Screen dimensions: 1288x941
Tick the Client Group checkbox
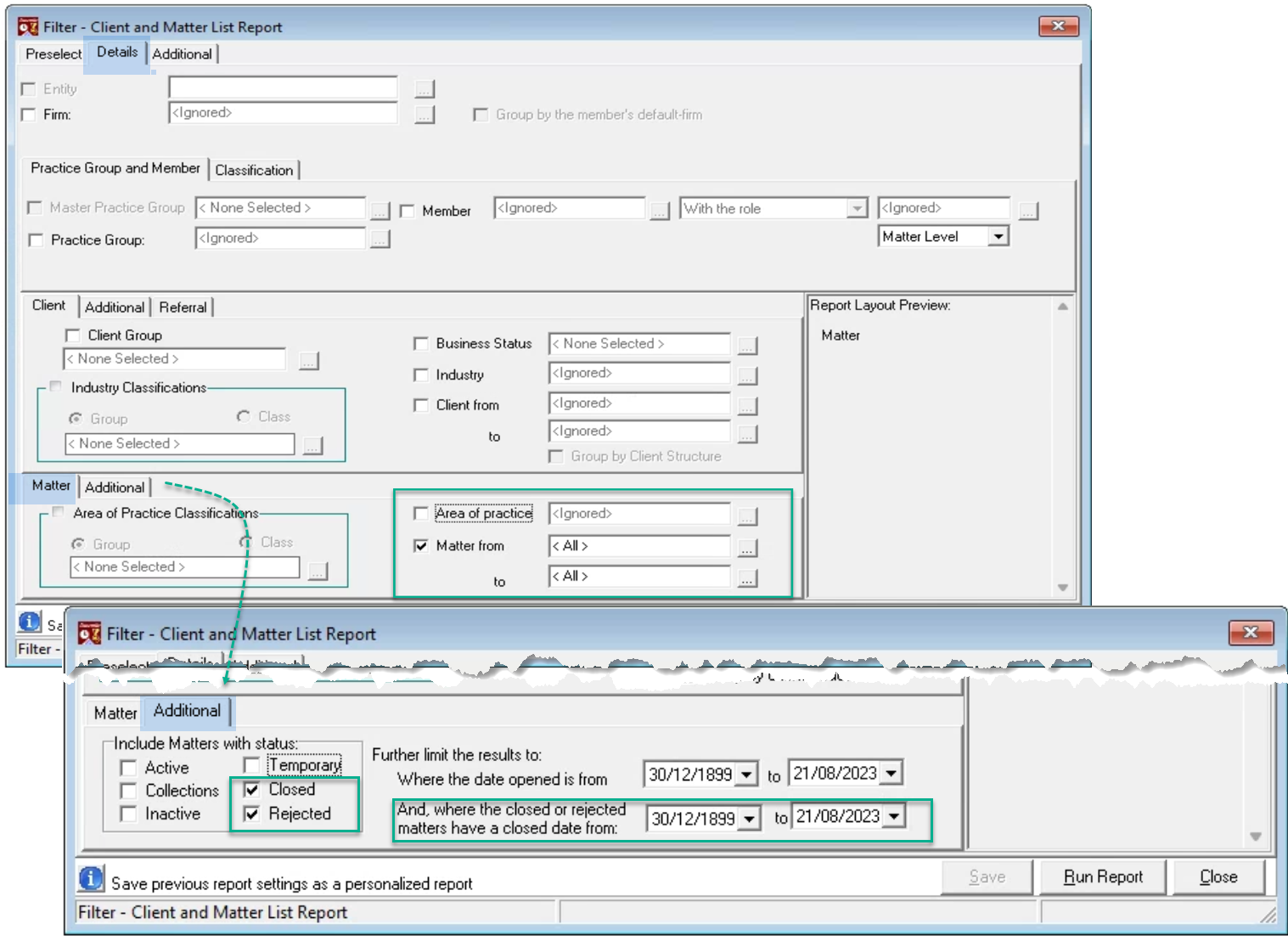[73, 335]
